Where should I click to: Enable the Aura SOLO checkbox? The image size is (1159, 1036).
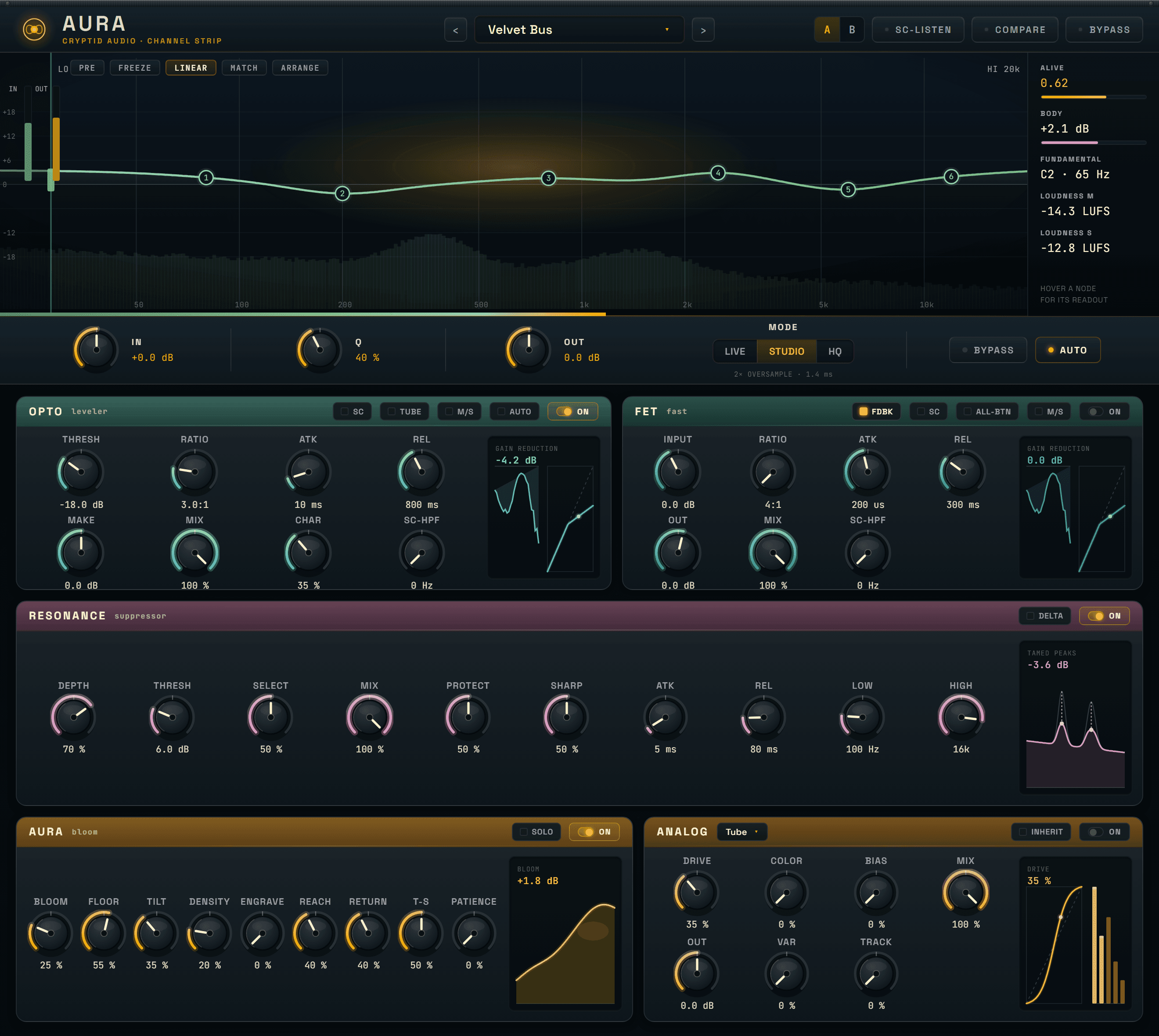536,831
